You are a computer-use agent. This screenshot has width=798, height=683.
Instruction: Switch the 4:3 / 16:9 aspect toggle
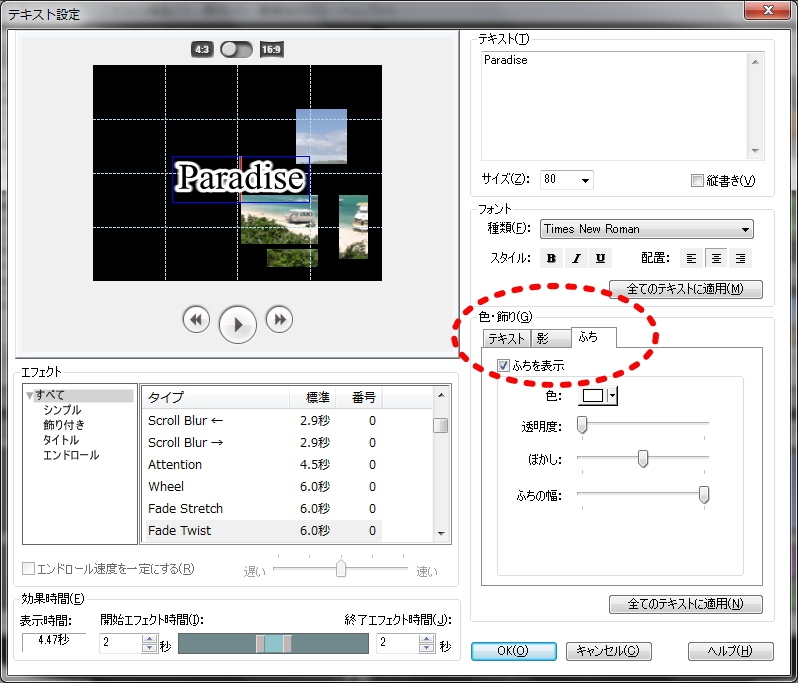coord(237,49)
